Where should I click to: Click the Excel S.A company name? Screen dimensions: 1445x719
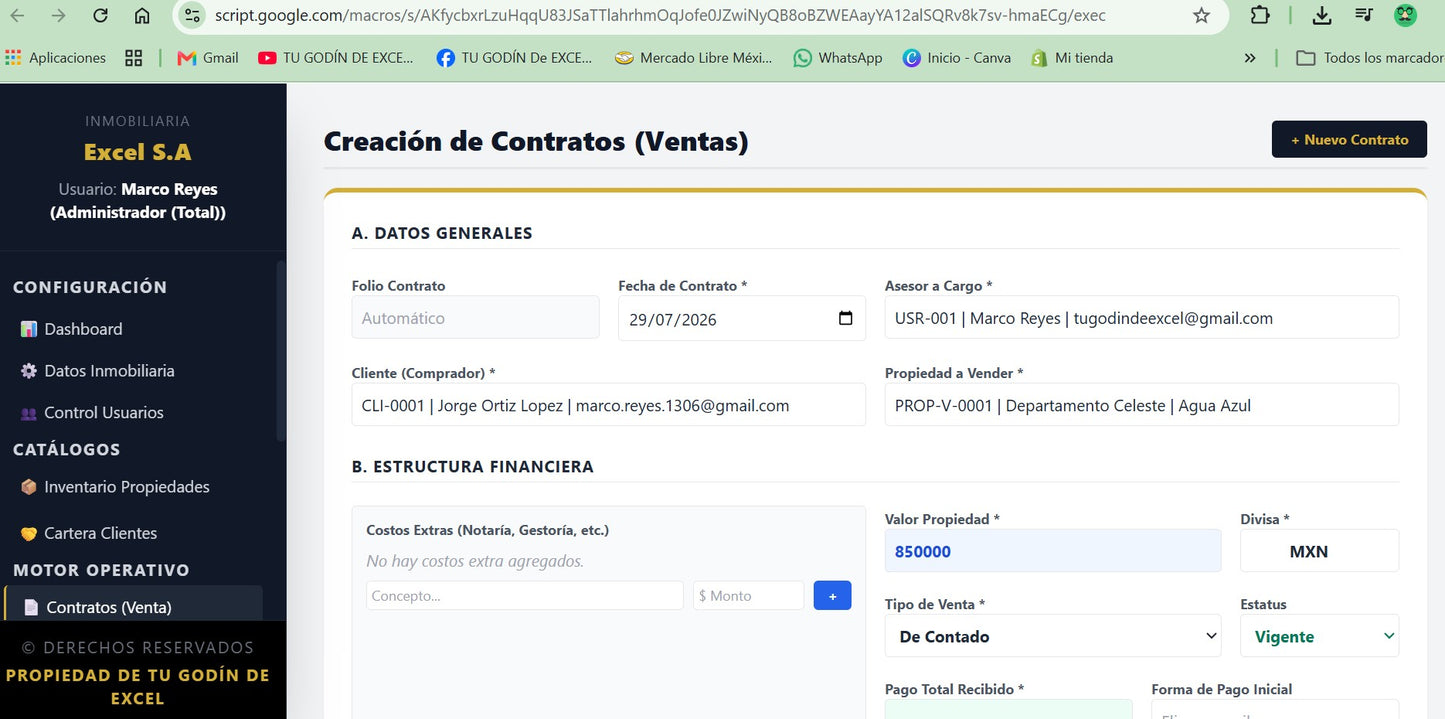138,152
